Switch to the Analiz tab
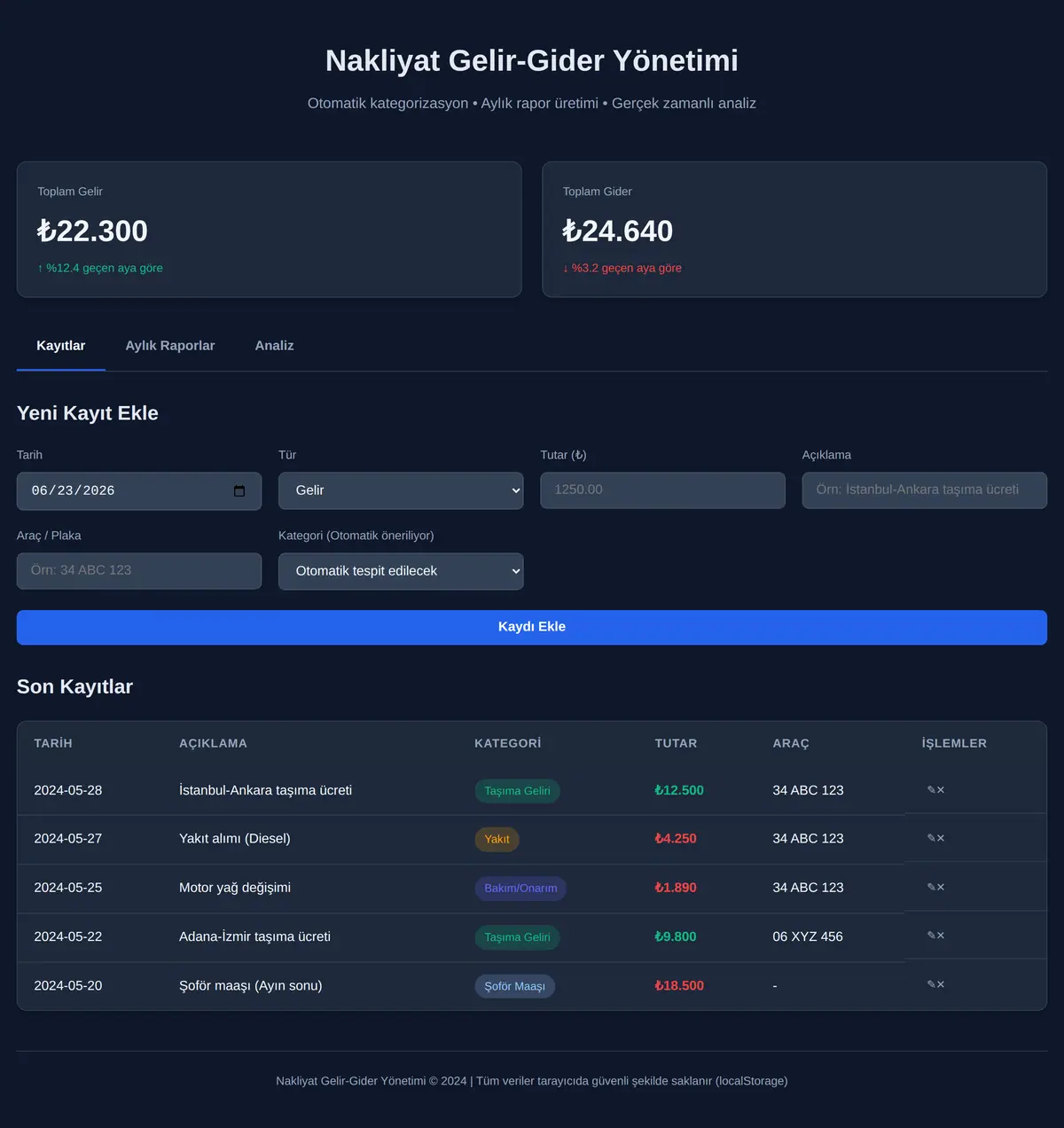This screenshot has width=1064, height=1128. [x=274, y=346]
